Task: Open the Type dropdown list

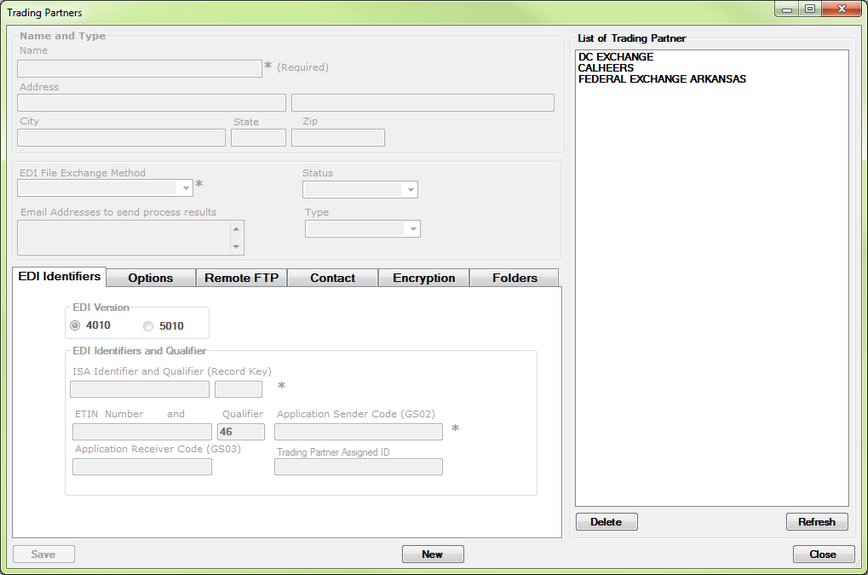Action: point(412,229)
